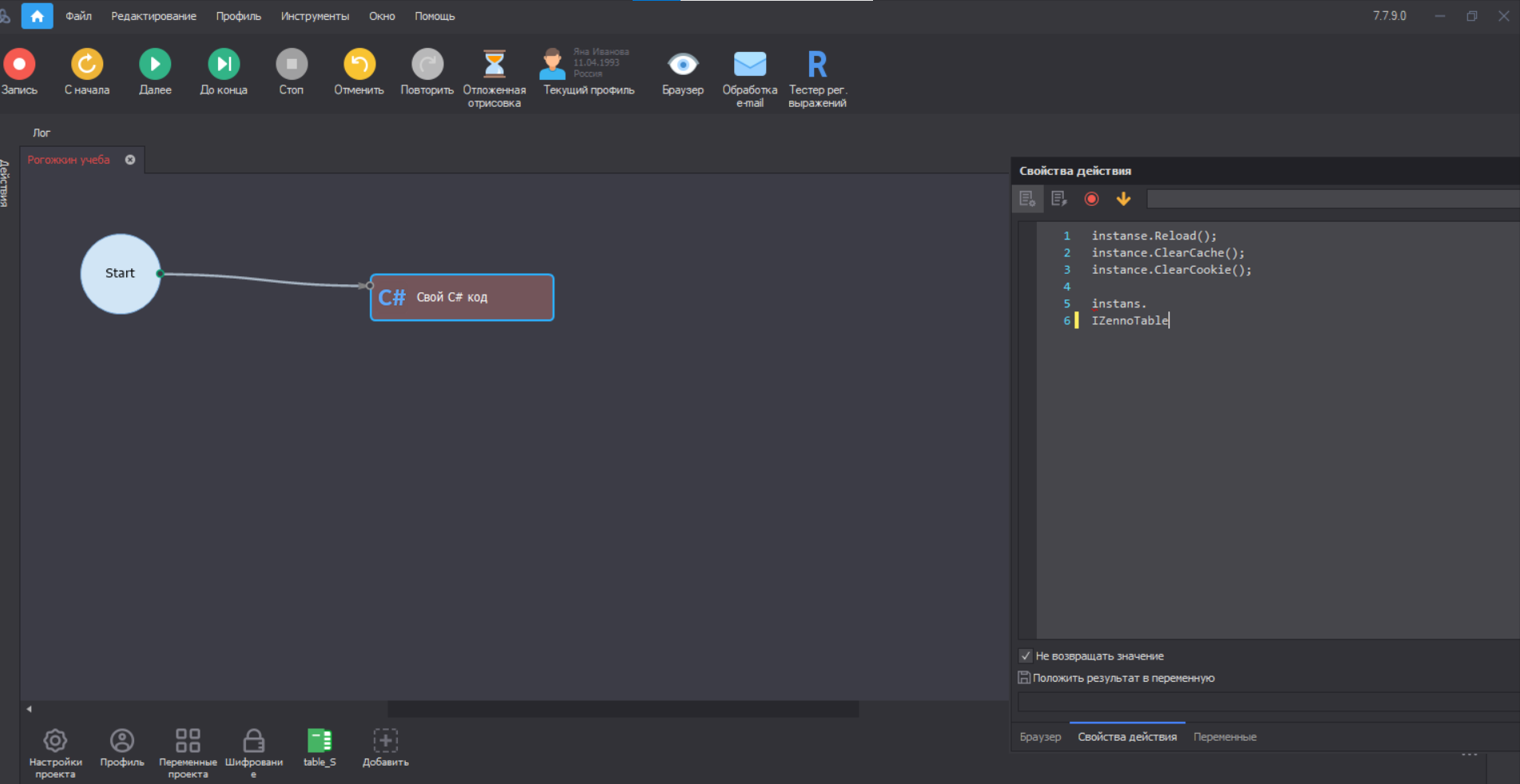The width and height of the screenshot is (1520, 784).
Task: Switch to the Переменные tab
Action: tap(1224, 737)
